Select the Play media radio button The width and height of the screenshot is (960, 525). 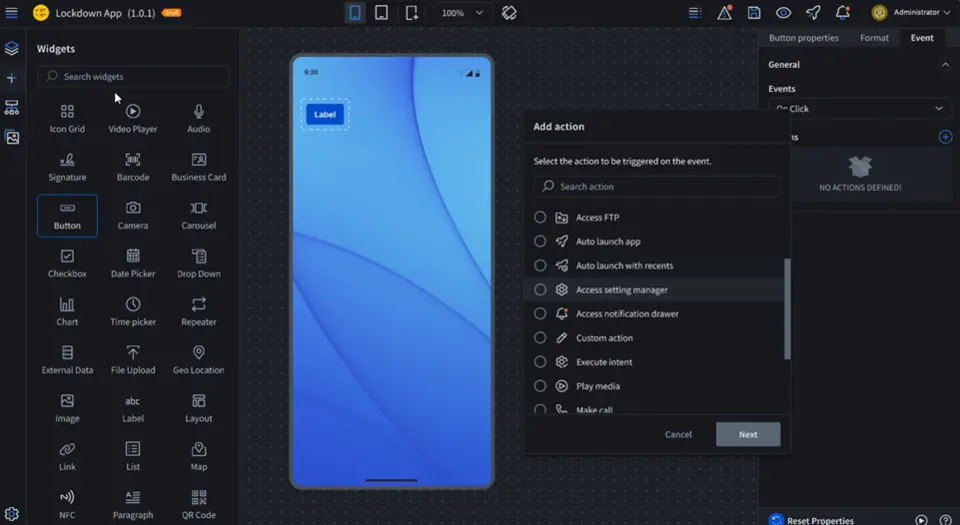[x=540, y=386]
